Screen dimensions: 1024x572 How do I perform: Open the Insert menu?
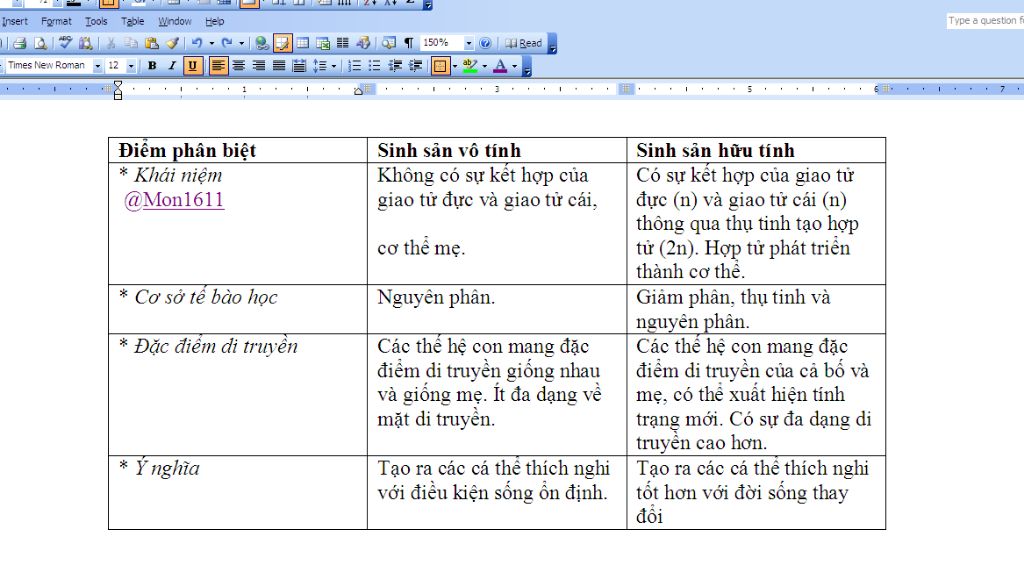point(14,21)
